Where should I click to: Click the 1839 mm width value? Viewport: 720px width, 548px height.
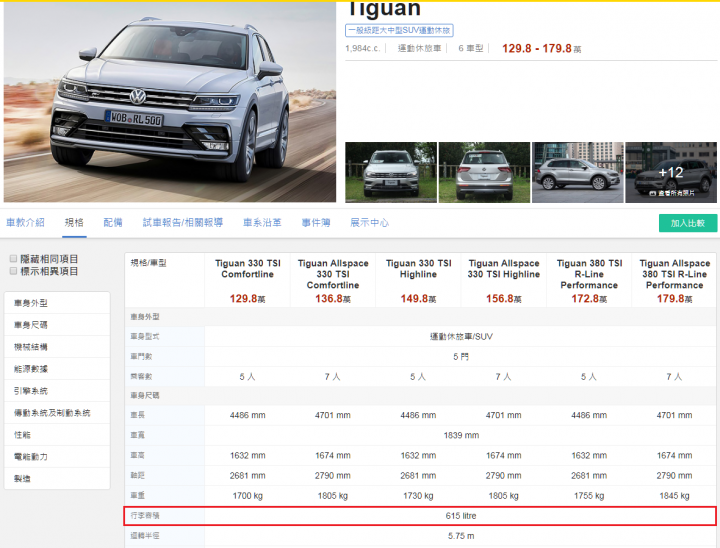[461, 435]
